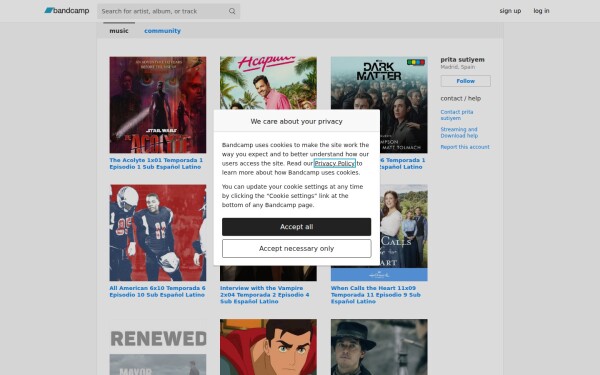Switch to the community tab

(162, 31)
